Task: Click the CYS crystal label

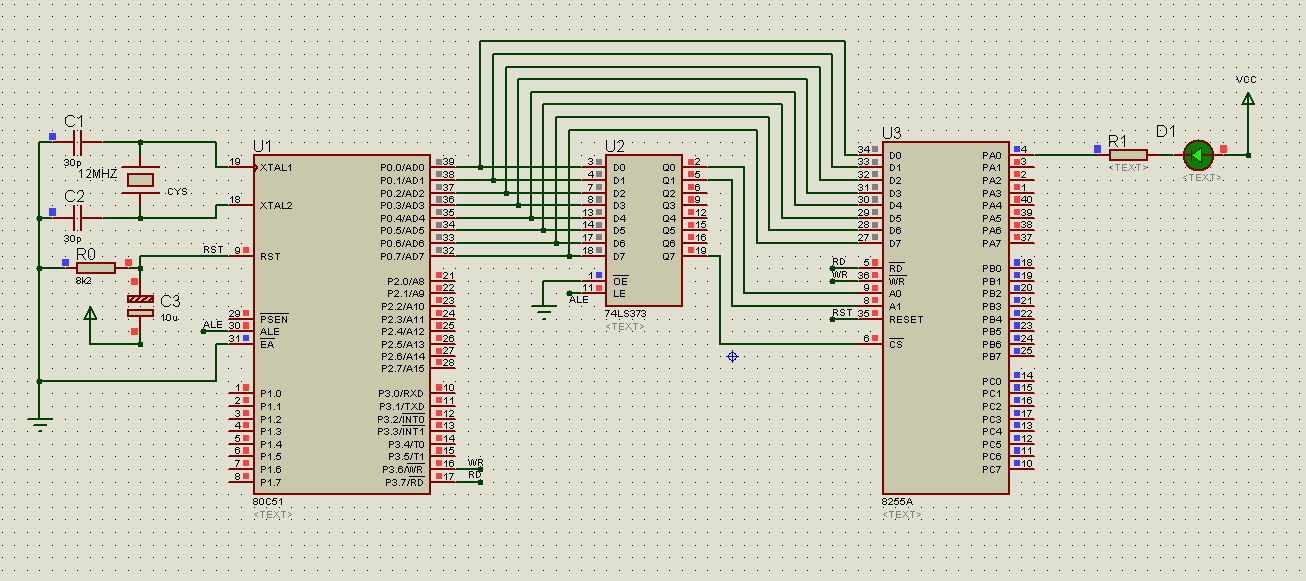Action: coord(177,191)
